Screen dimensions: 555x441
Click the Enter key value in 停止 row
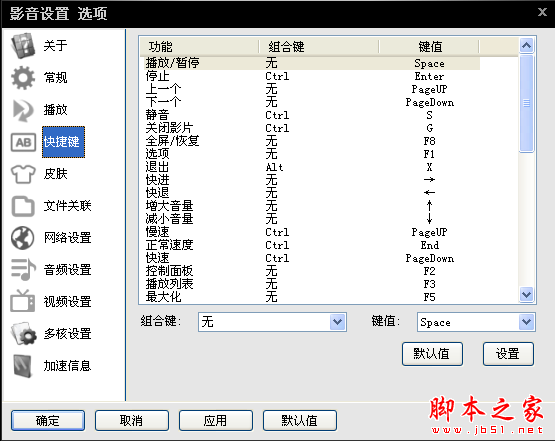pyautogui.click(x=429, y=76)
